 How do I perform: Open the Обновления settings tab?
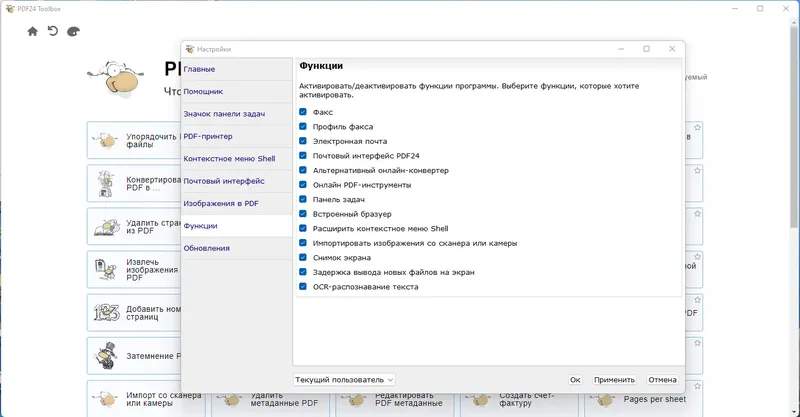click(237, 248)
